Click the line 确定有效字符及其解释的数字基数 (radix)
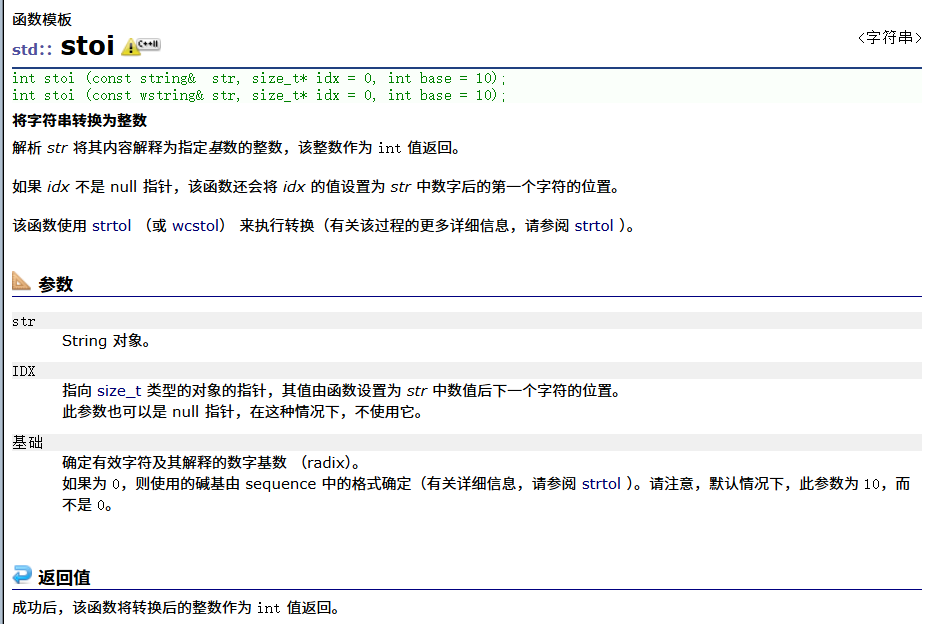This screenshot has height=624, width=930. (211, 463)
